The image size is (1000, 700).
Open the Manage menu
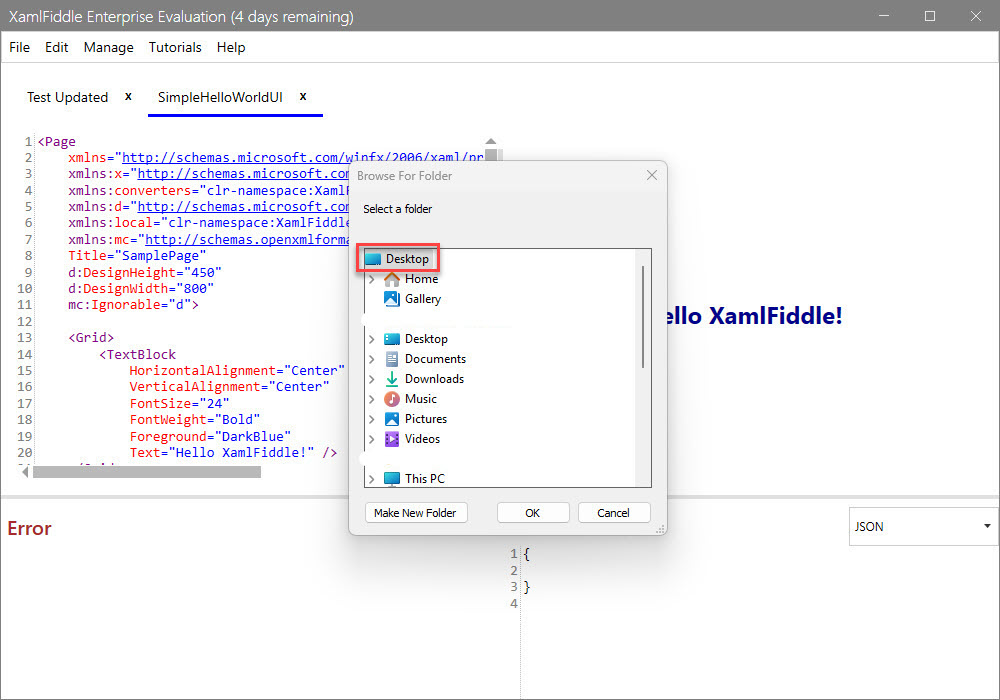click(x=108, y=47)
